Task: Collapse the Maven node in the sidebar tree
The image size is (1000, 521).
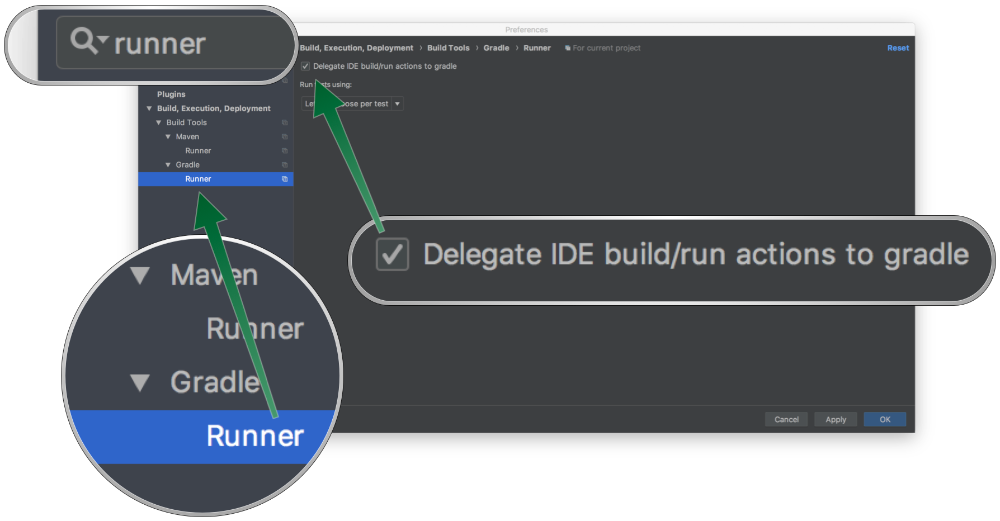Action: pos(168,137)
